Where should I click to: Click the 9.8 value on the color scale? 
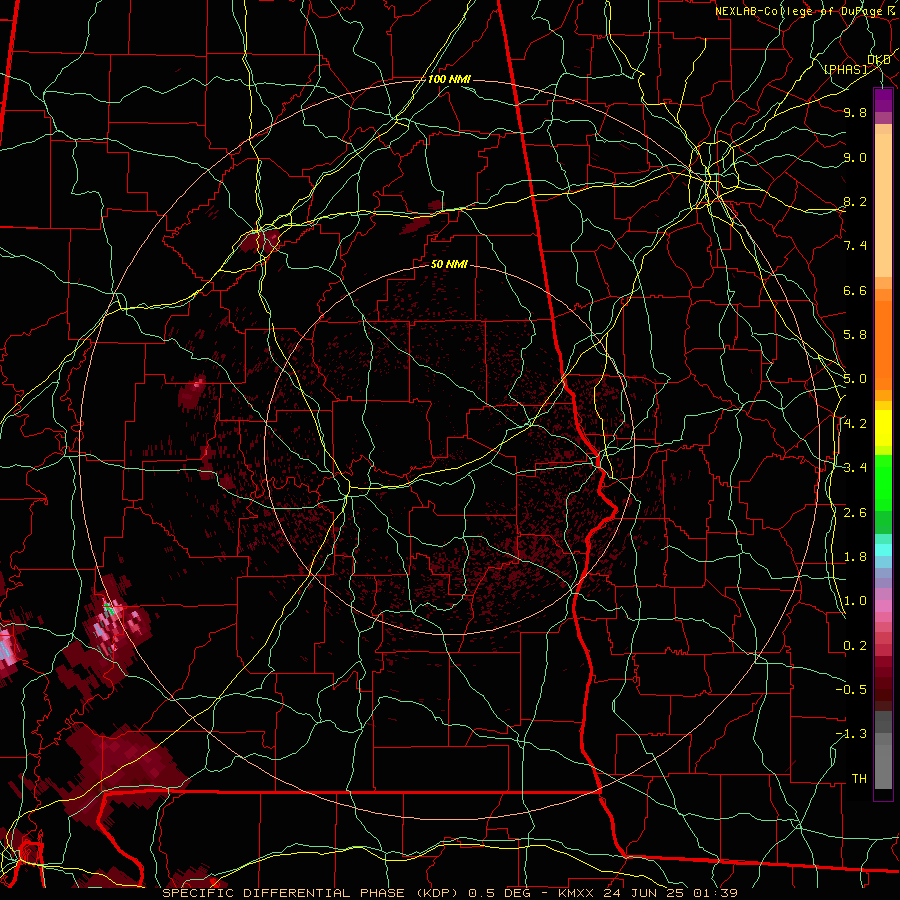coord(855,112)
